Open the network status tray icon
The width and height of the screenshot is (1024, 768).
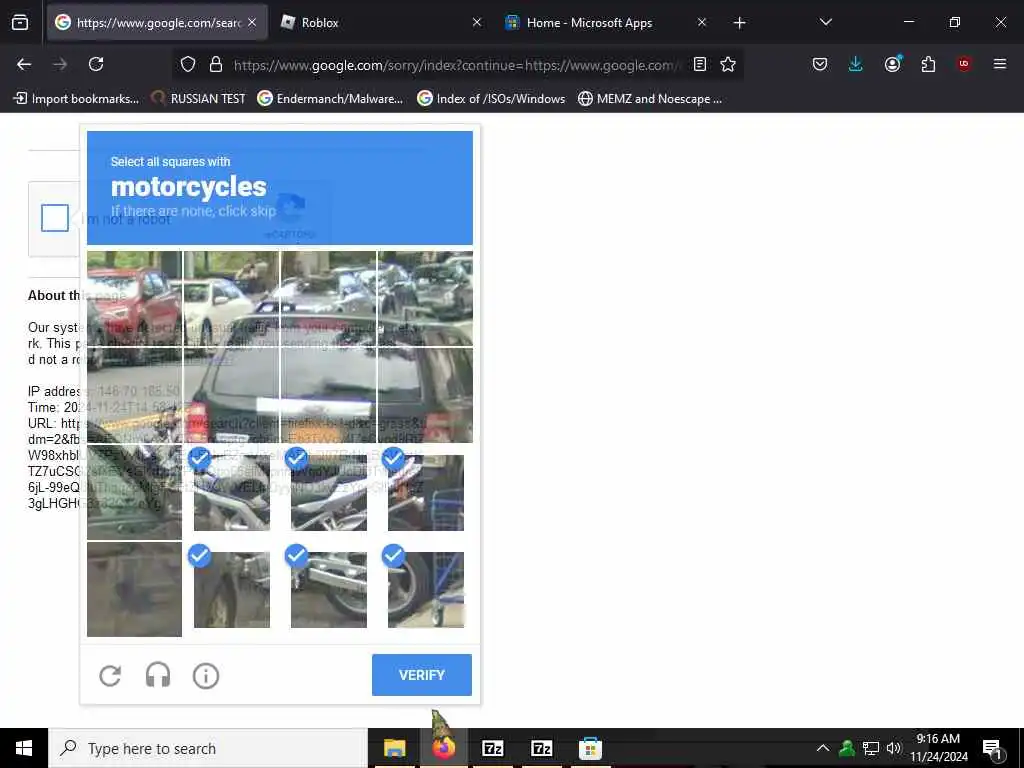coord(871,748)
